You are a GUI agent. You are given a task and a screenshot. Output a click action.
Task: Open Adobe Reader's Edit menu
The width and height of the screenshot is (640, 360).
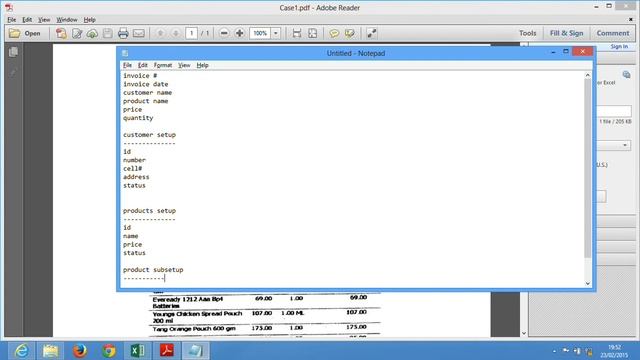pos(27,20)
